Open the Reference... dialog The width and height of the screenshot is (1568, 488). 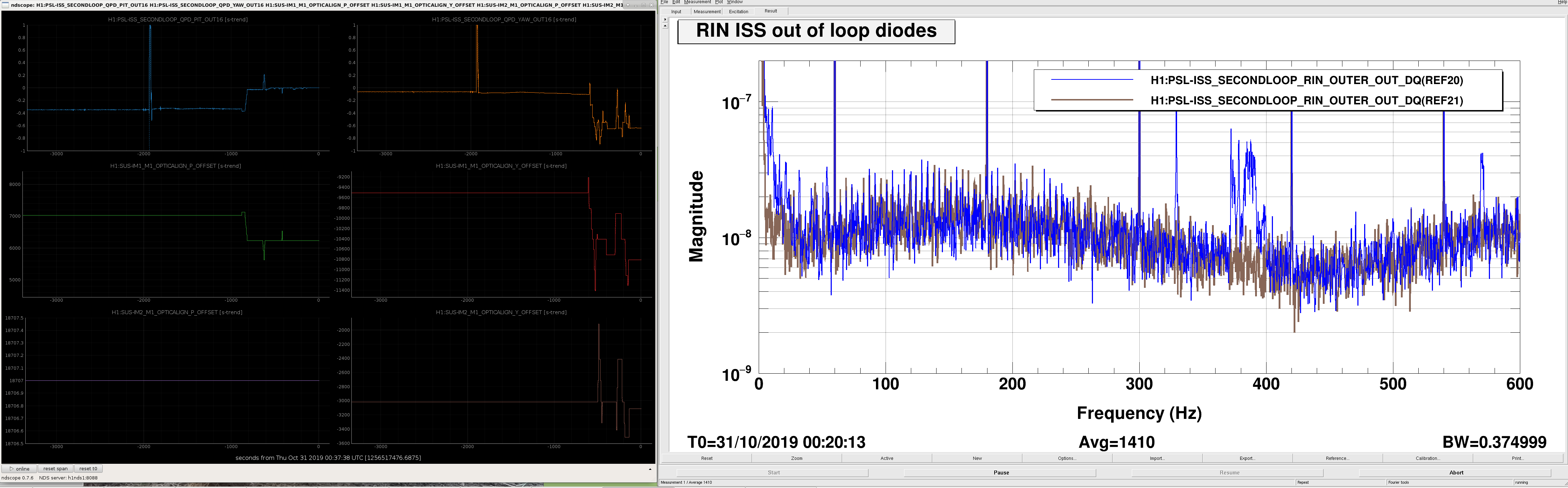point(1337,458)
